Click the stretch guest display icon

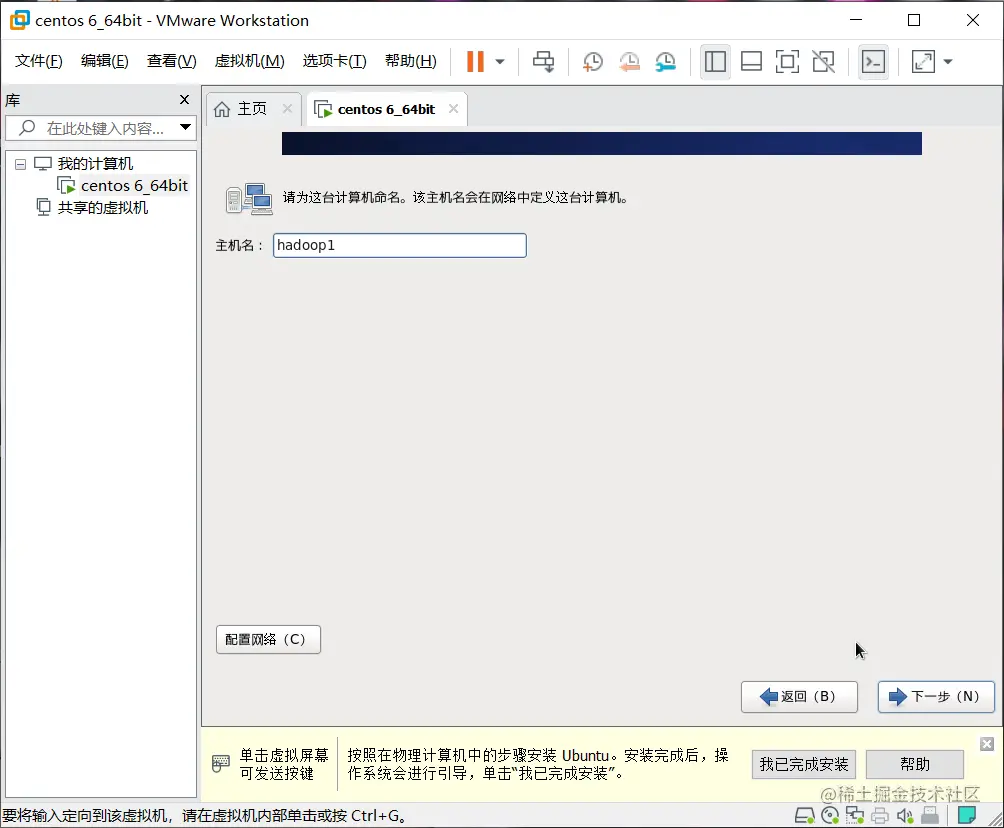tap(923, 61)
